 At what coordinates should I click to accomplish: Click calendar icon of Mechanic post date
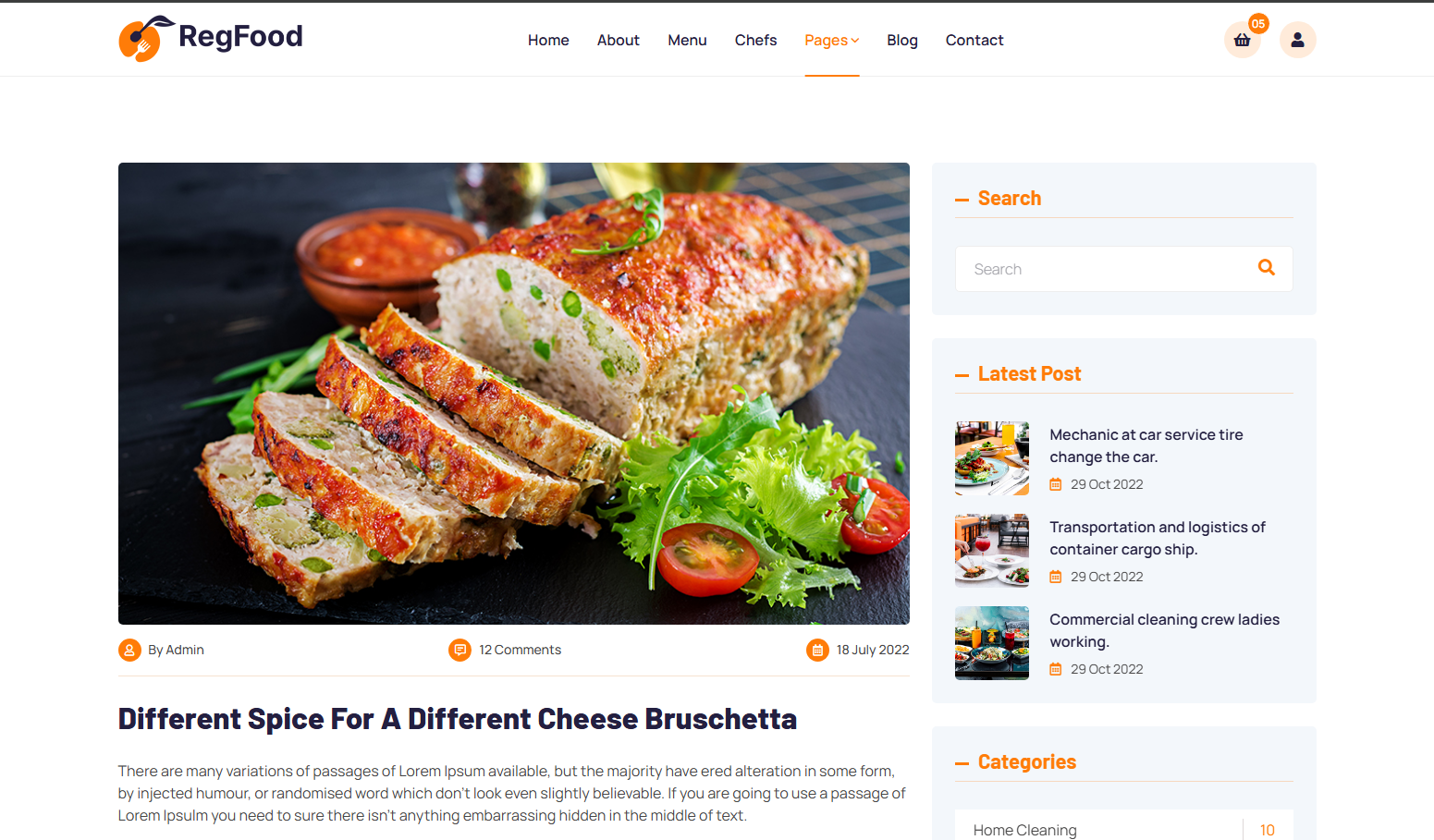1056,484
